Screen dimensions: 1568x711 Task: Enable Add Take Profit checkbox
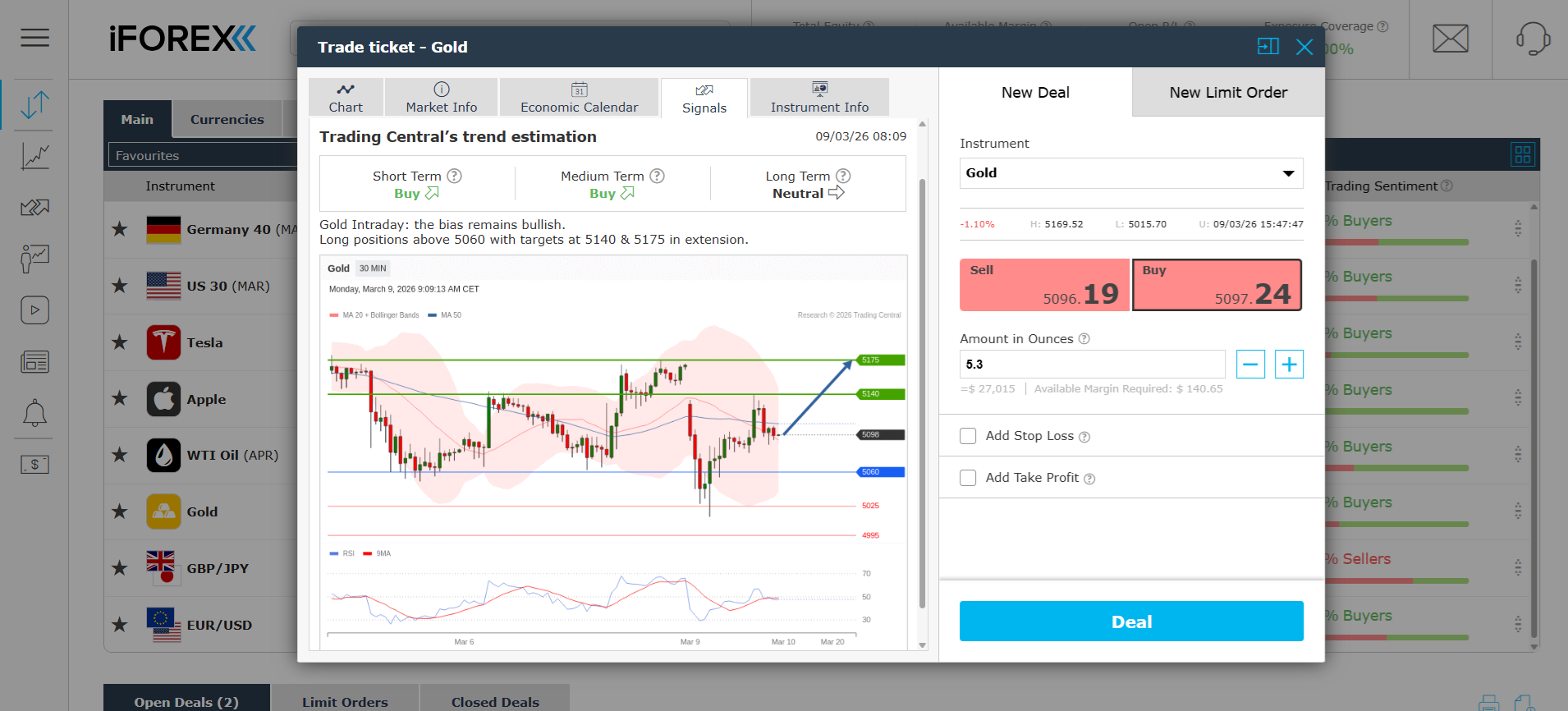(x=968, y=478)
